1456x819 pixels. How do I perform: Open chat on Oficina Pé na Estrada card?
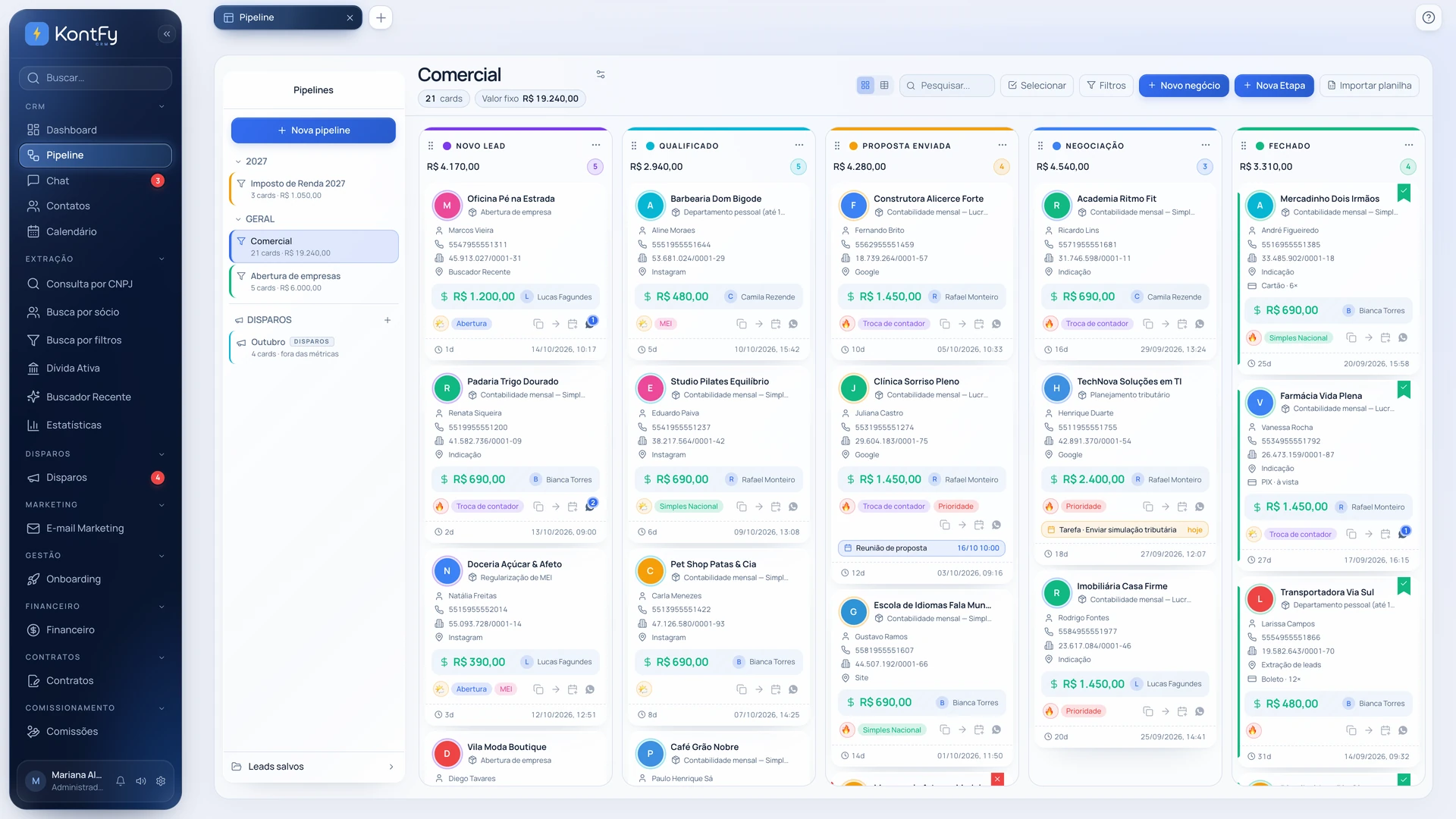590,324
